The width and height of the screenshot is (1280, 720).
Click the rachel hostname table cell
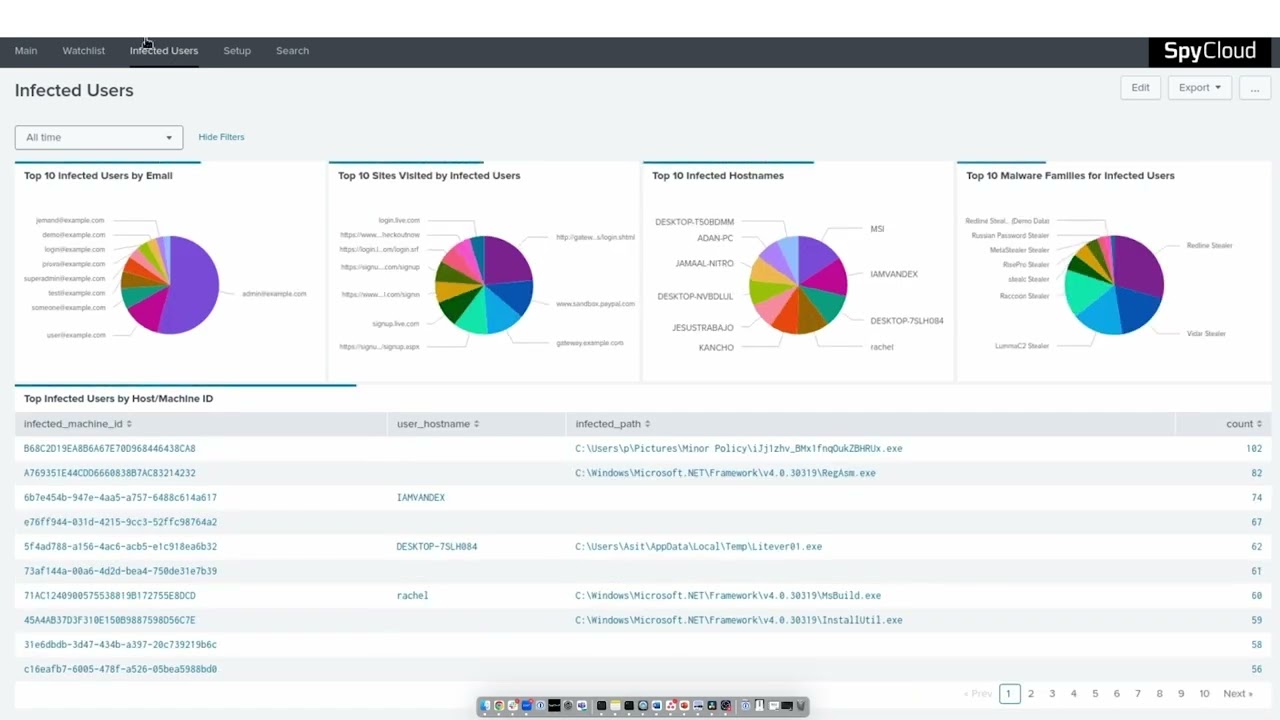click(x=412, y=596)
